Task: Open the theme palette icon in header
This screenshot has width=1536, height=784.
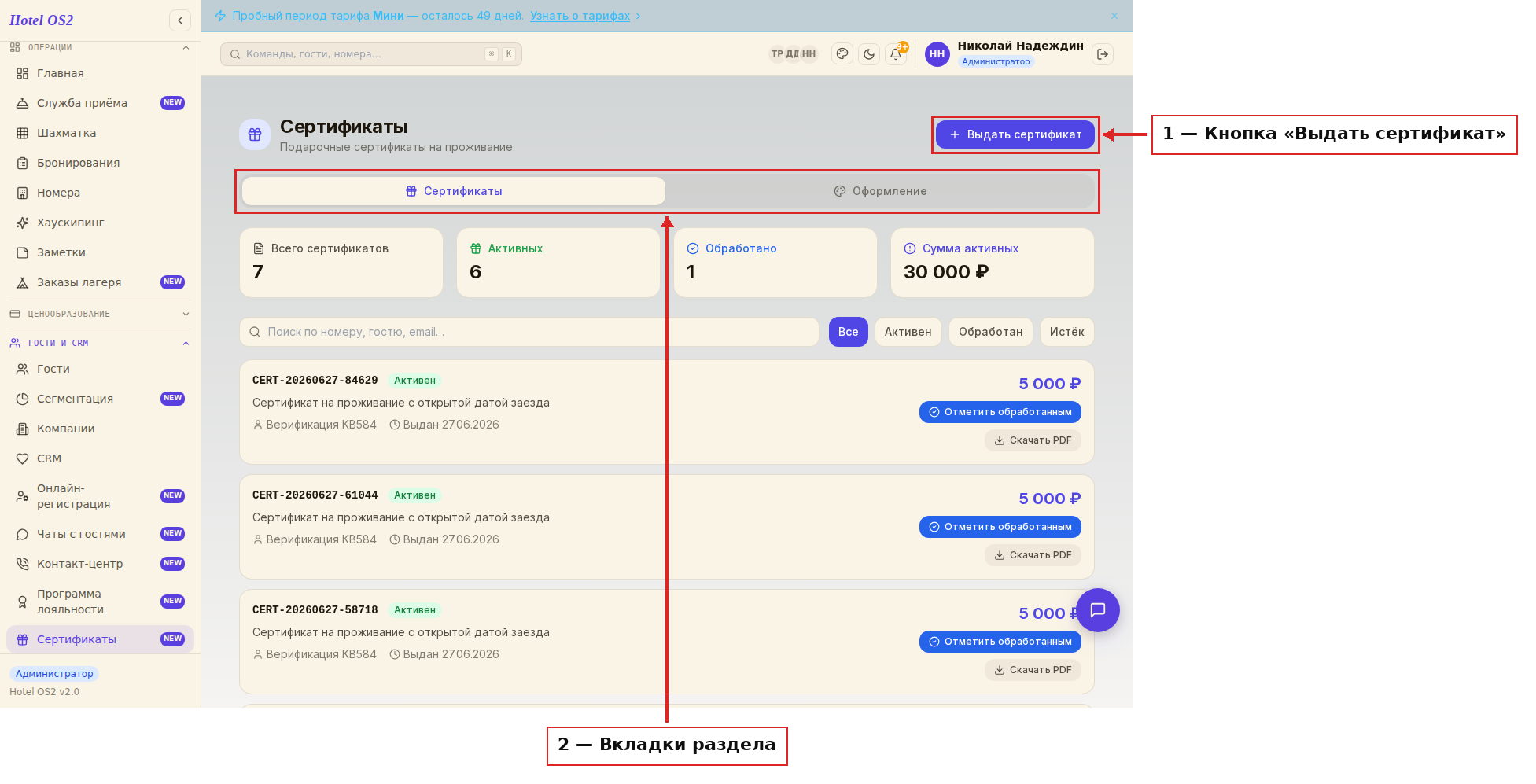Action: [842, 54]
